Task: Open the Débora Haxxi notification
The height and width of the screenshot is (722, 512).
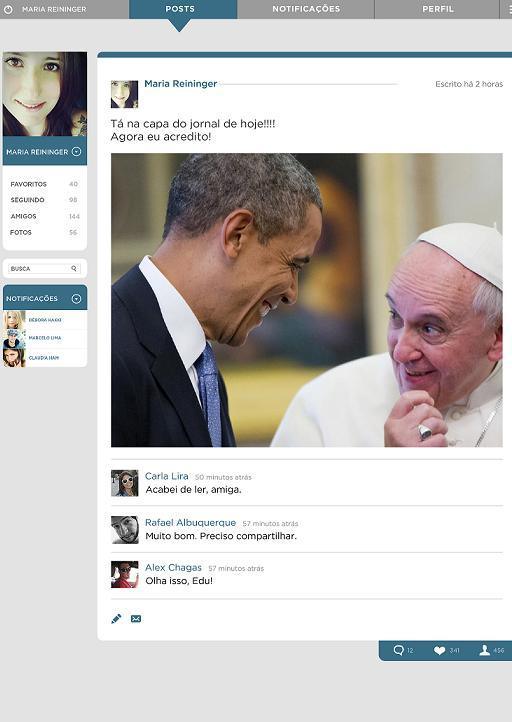Action: 45,320
